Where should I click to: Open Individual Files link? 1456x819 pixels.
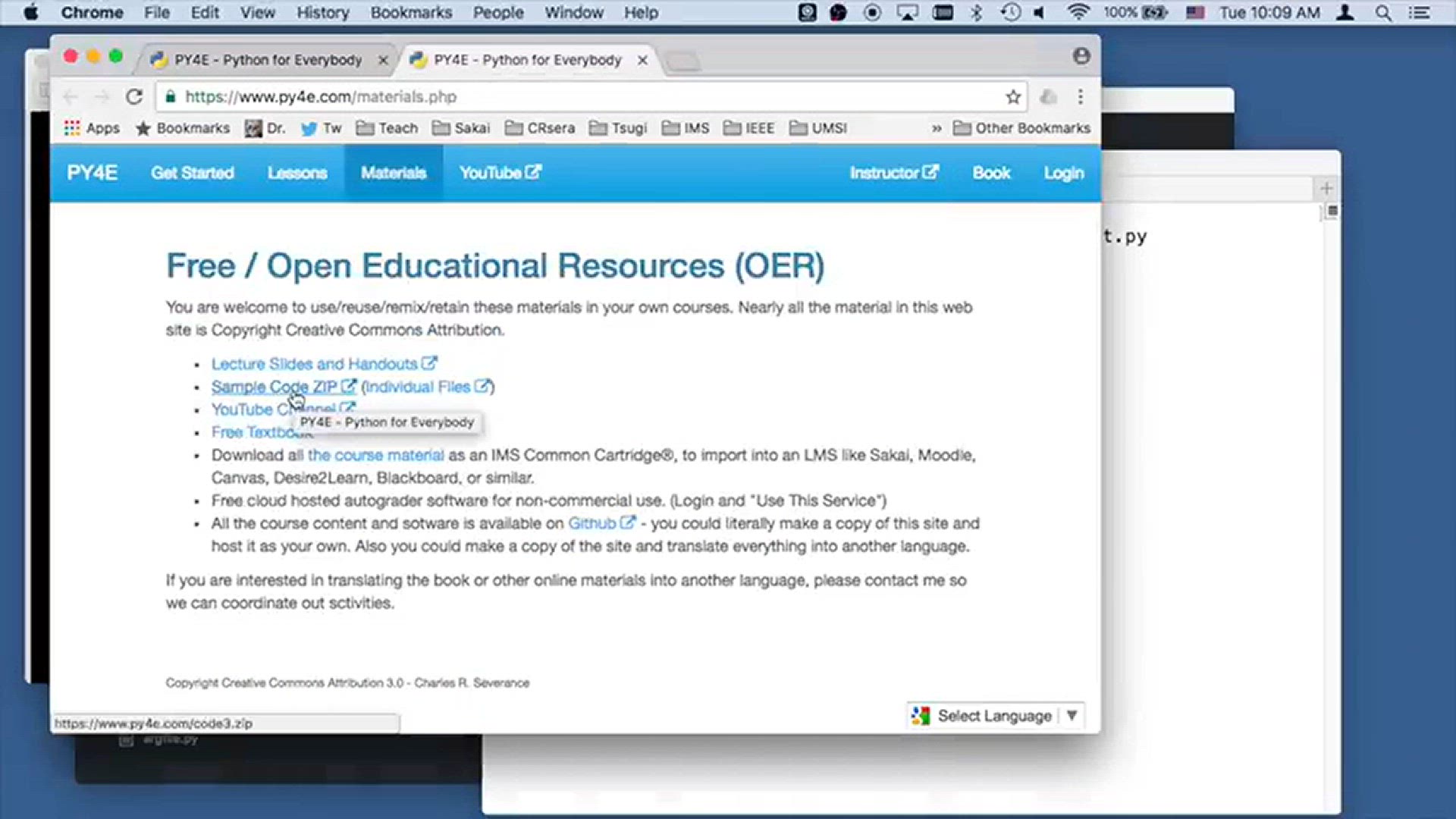click(428, 387)
